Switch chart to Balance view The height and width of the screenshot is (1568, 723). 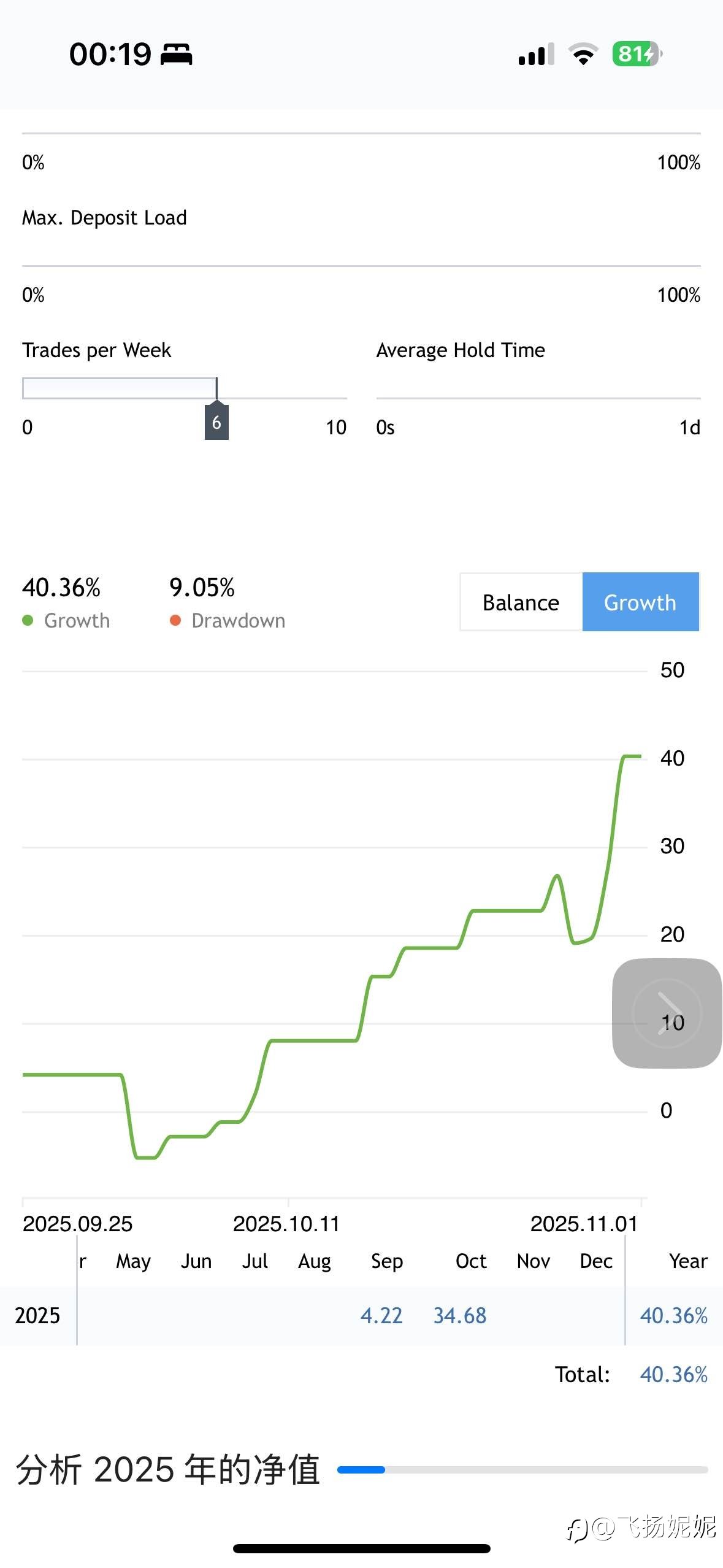[521, 602]
